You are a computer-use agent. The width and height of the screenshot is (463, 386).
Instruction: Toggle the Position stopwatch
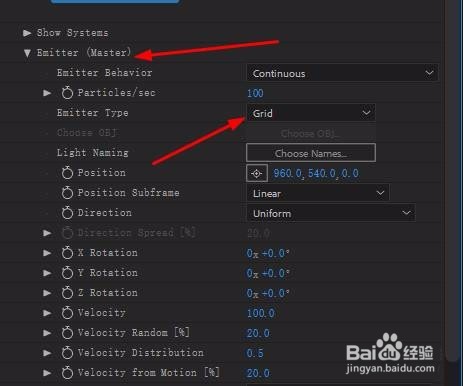tap(67, 173)
